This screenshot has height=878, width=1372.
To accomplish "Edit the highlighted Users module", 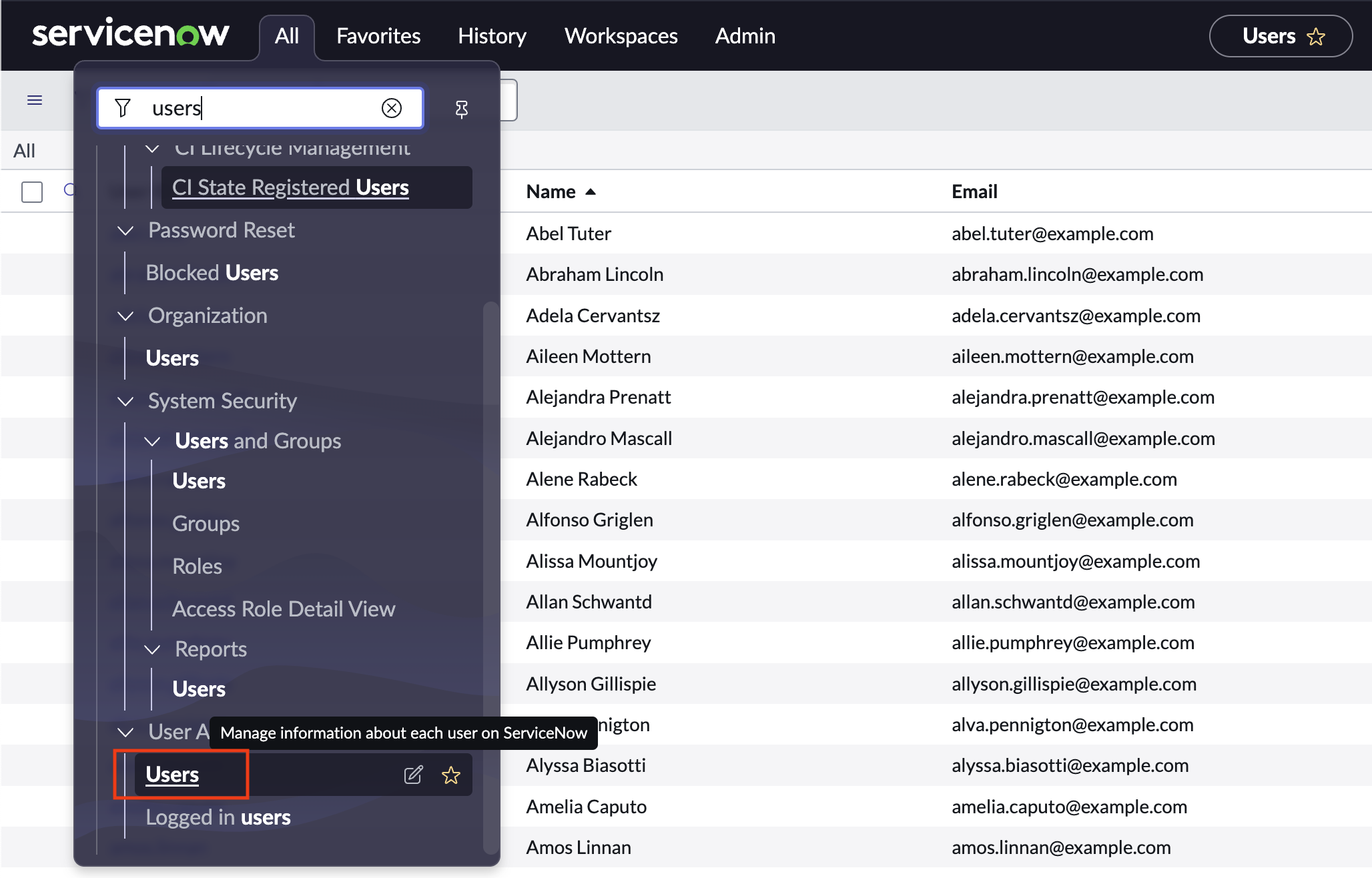I will point(413,775).
